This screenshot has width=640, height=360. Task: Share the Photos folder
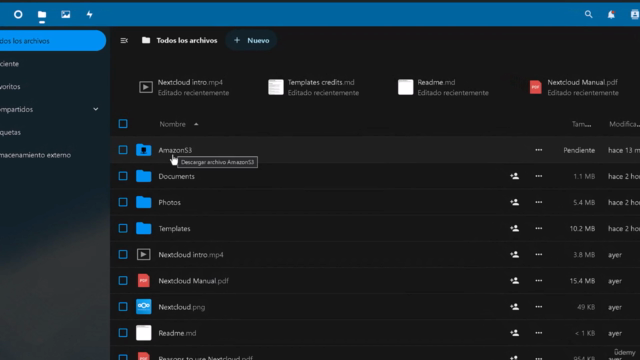(515, 202)
